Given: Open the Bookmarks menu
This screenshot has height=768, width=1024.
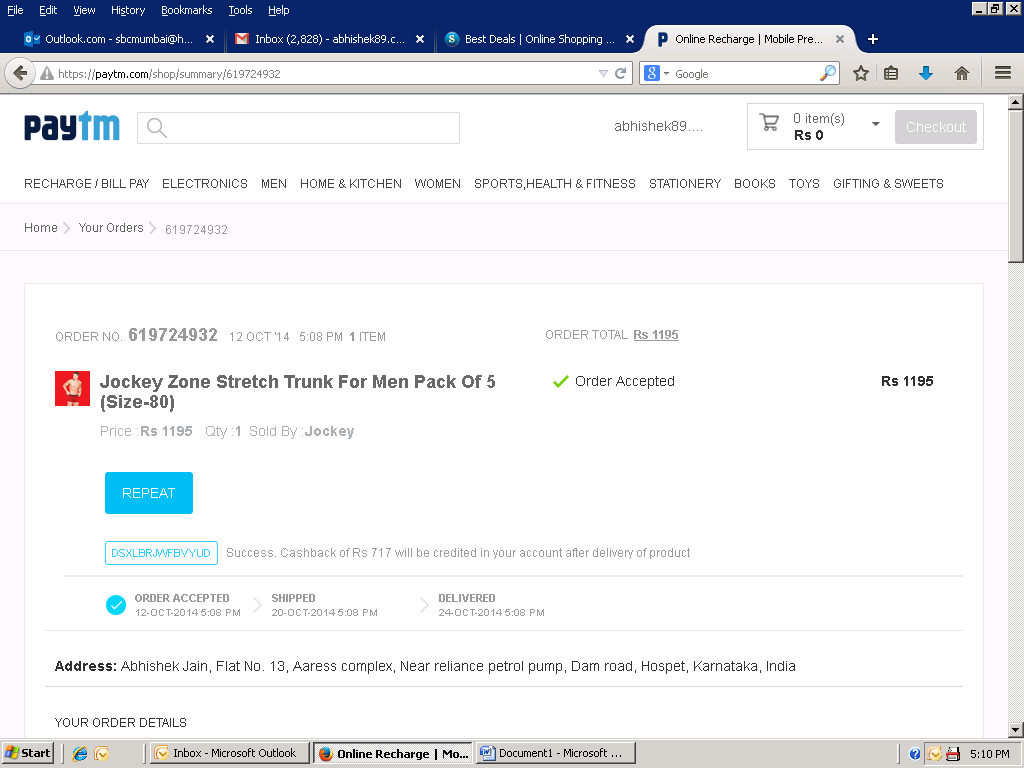Looking at the screenshot, I should pos(187,10).
